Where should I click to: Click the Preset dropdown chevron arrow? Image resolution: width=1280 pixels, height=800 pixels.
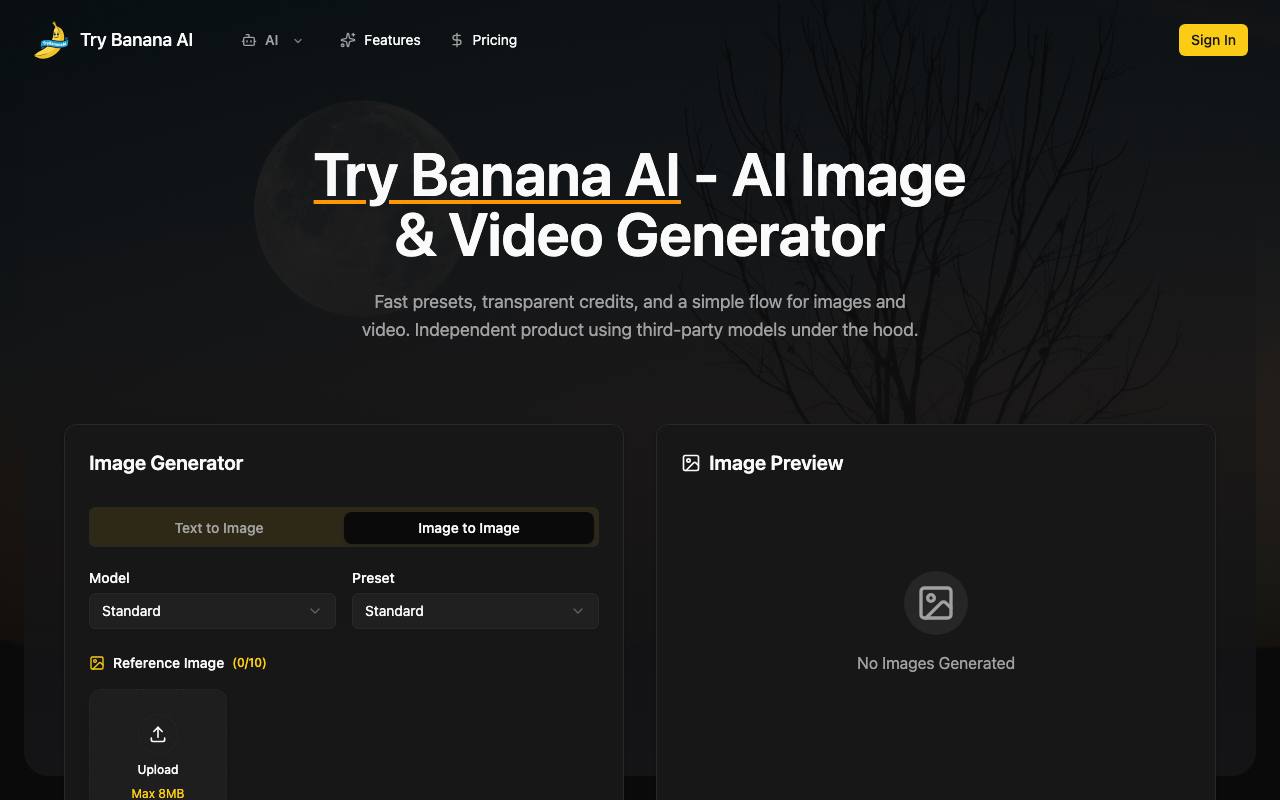point(578,611)
